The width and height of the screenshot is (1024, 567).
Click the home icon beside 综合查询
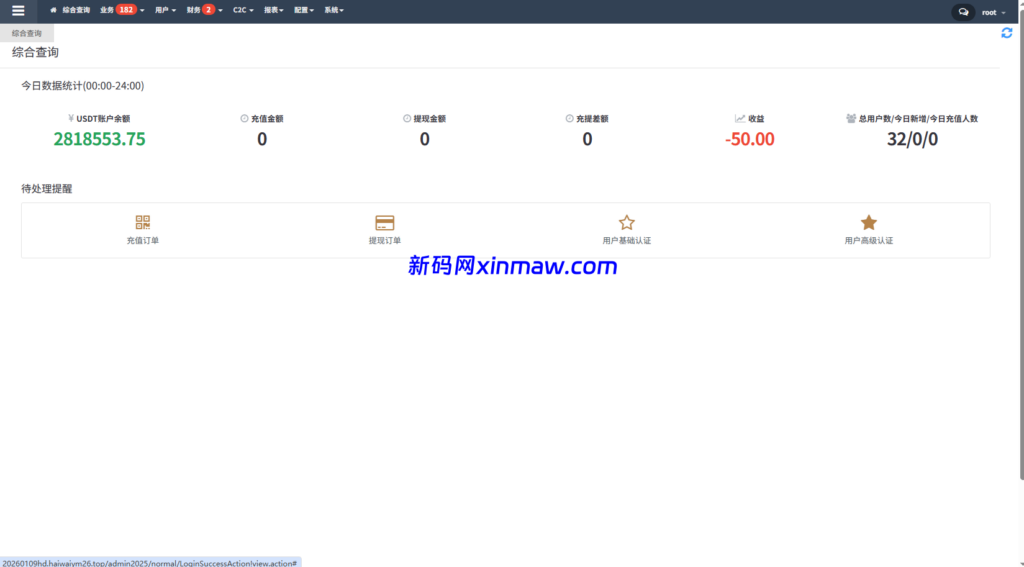[x=54, y=10]
